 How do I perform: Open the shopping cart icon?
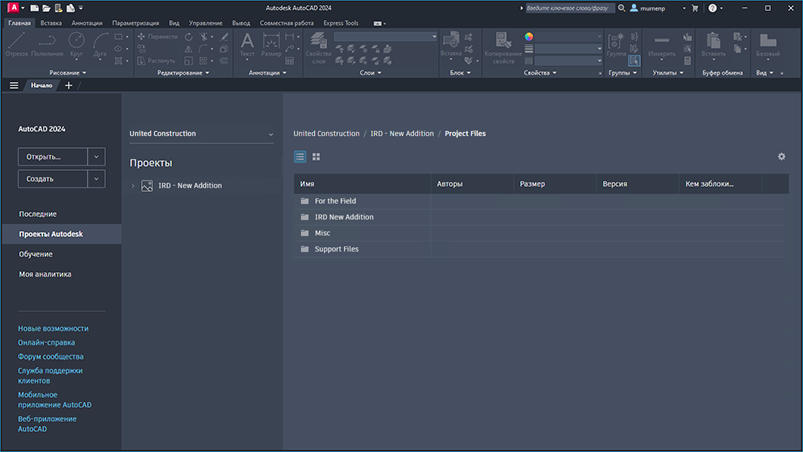point(695,8)
